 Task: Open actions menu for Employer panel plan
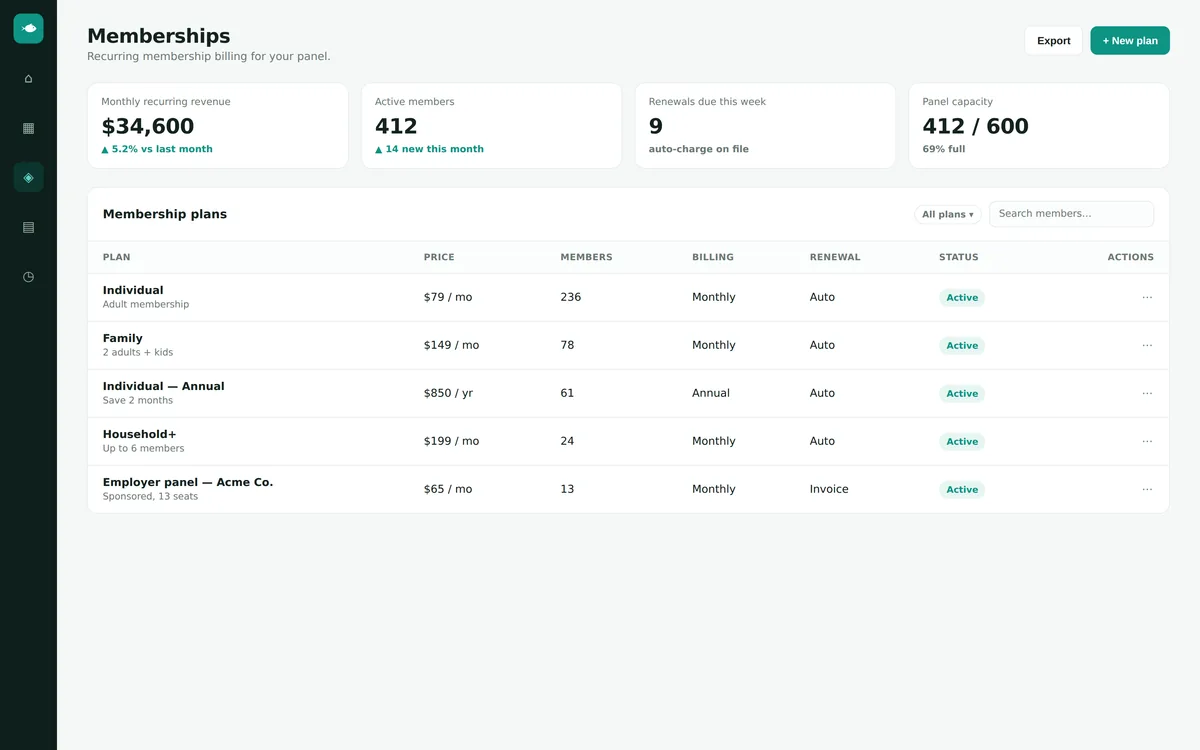(1147, 489)
